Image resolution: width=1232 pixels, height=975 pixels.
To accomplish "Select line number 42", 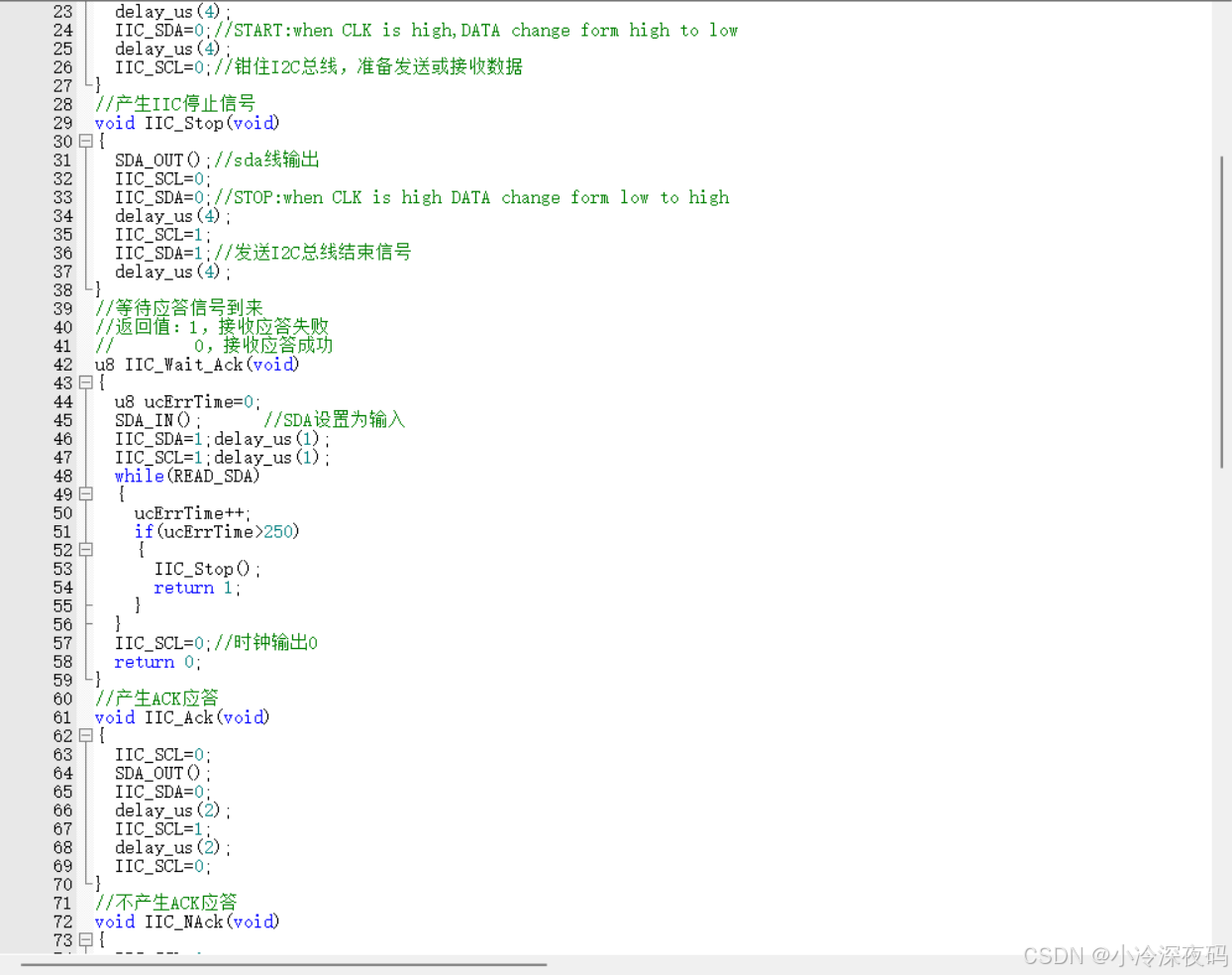I will coord(62,364).
